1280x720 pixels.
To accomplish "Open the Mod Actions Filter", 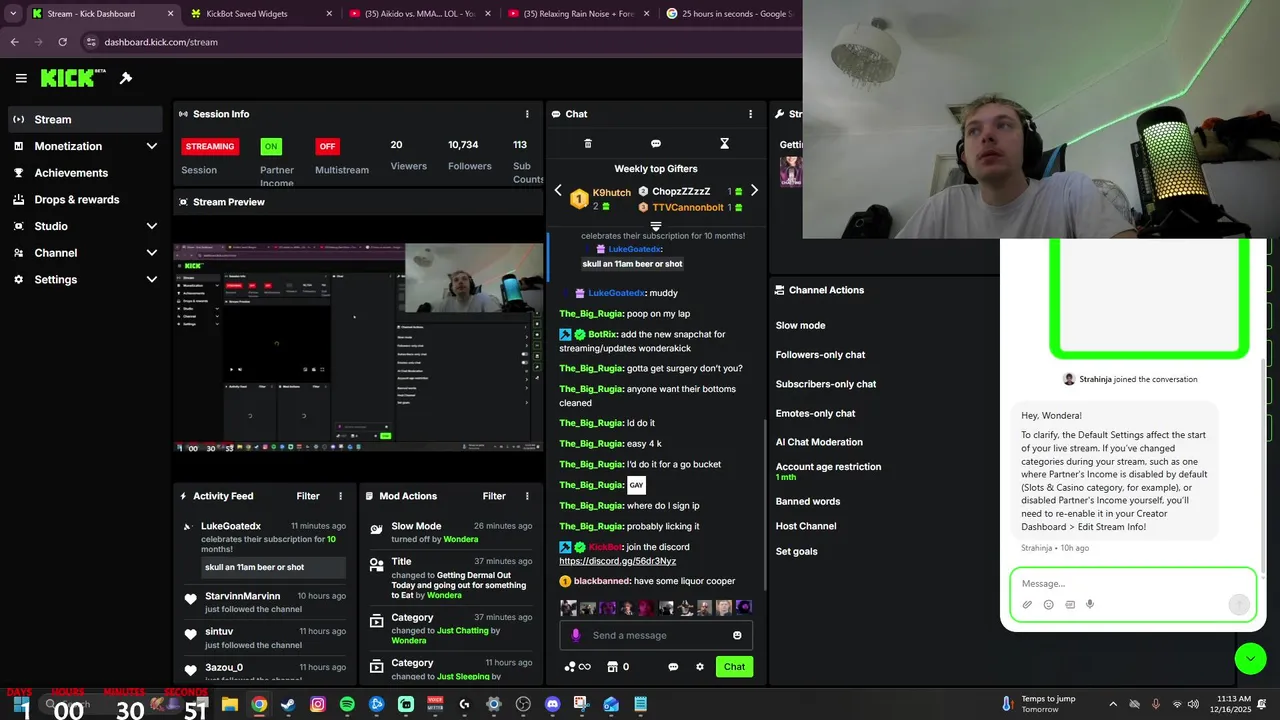I will [x=494, y=496].
